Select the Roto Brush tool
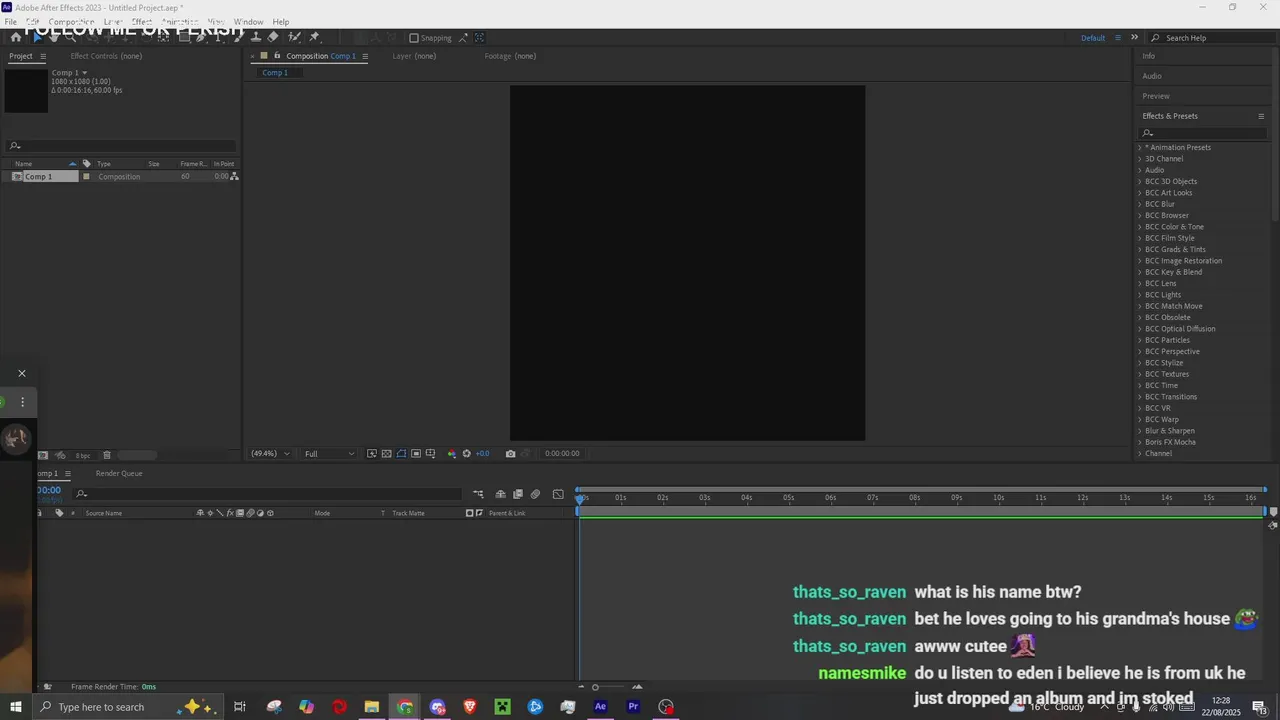The width and height of the screenshot is (1280, 720). [x=294, y=37]
